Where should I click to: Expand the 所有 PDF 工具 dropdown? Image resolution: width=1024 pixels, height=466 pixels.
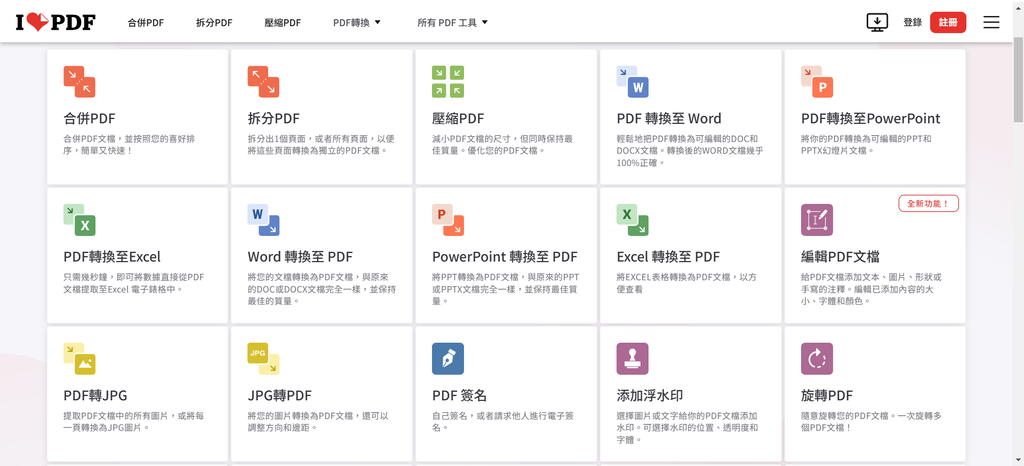click(453, 22)
